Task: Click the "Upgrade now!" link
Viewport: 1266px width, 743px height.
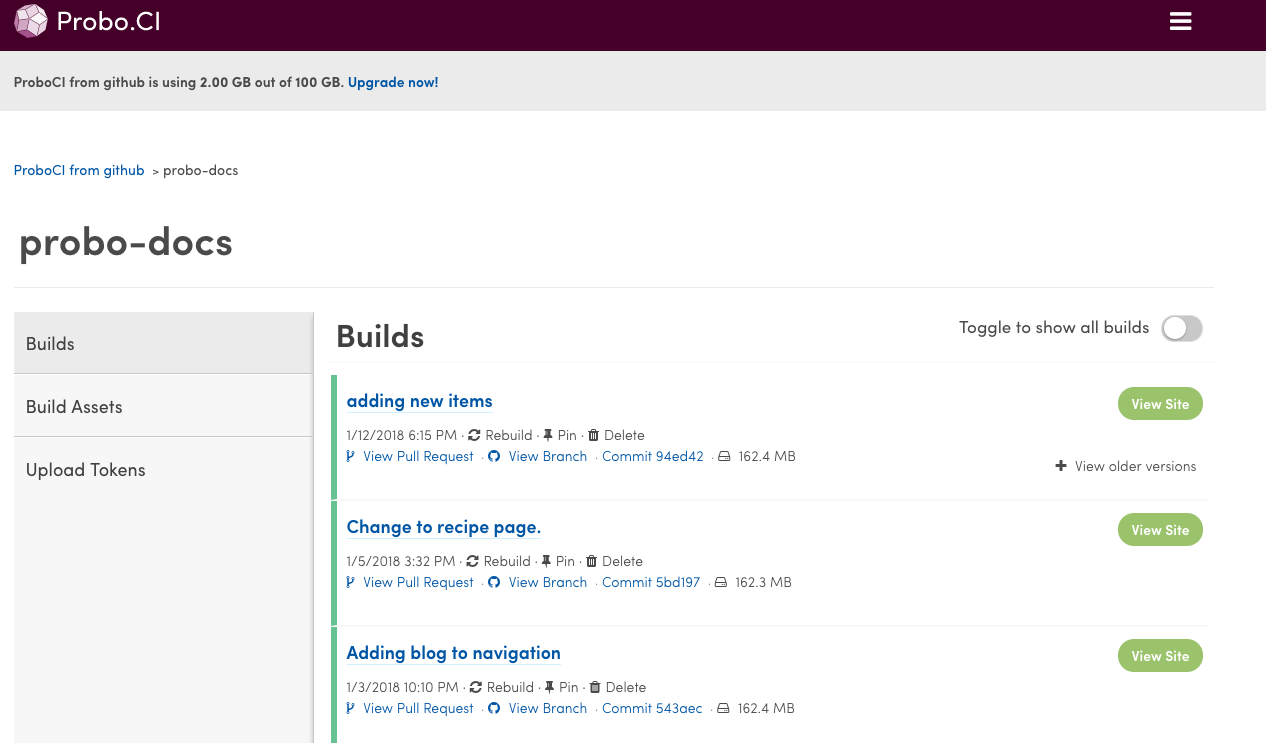Action: coord(393,82)
